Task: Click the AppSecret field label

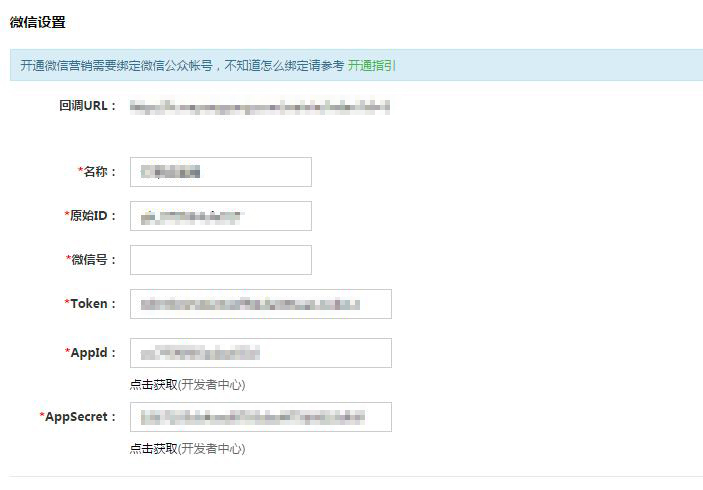Action: tap(79, 417)
